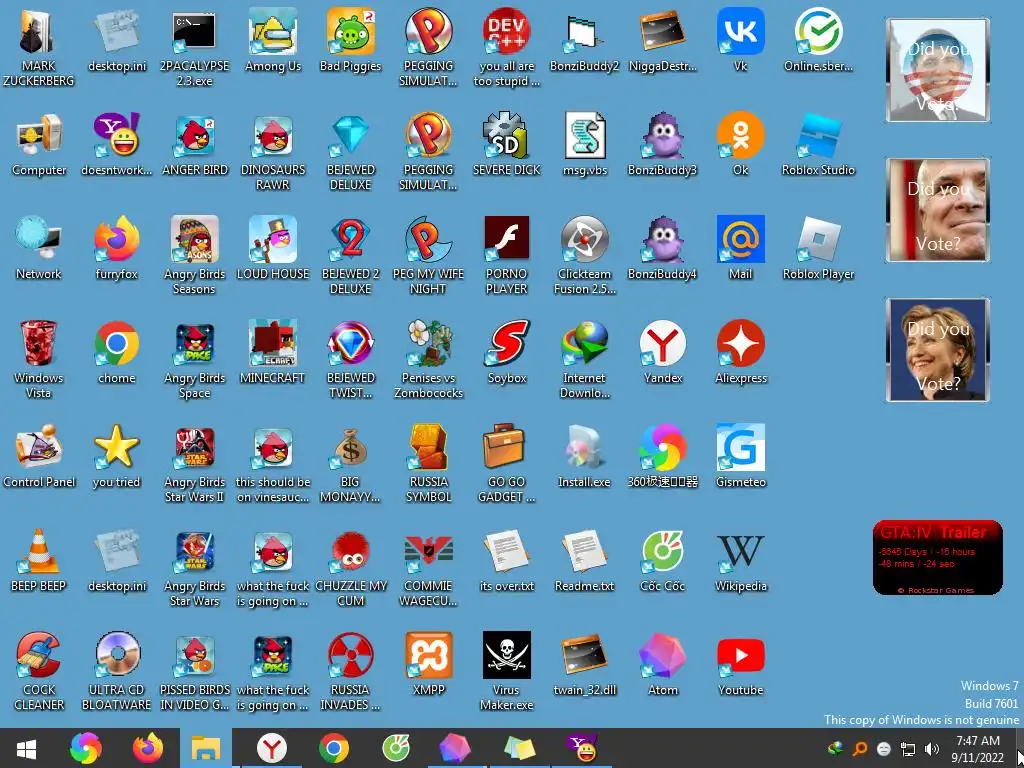Open the Bad Piggies desktop icon
This screenshot has height=768, width=1024.
pyautogui.click(x=351, y=40)
